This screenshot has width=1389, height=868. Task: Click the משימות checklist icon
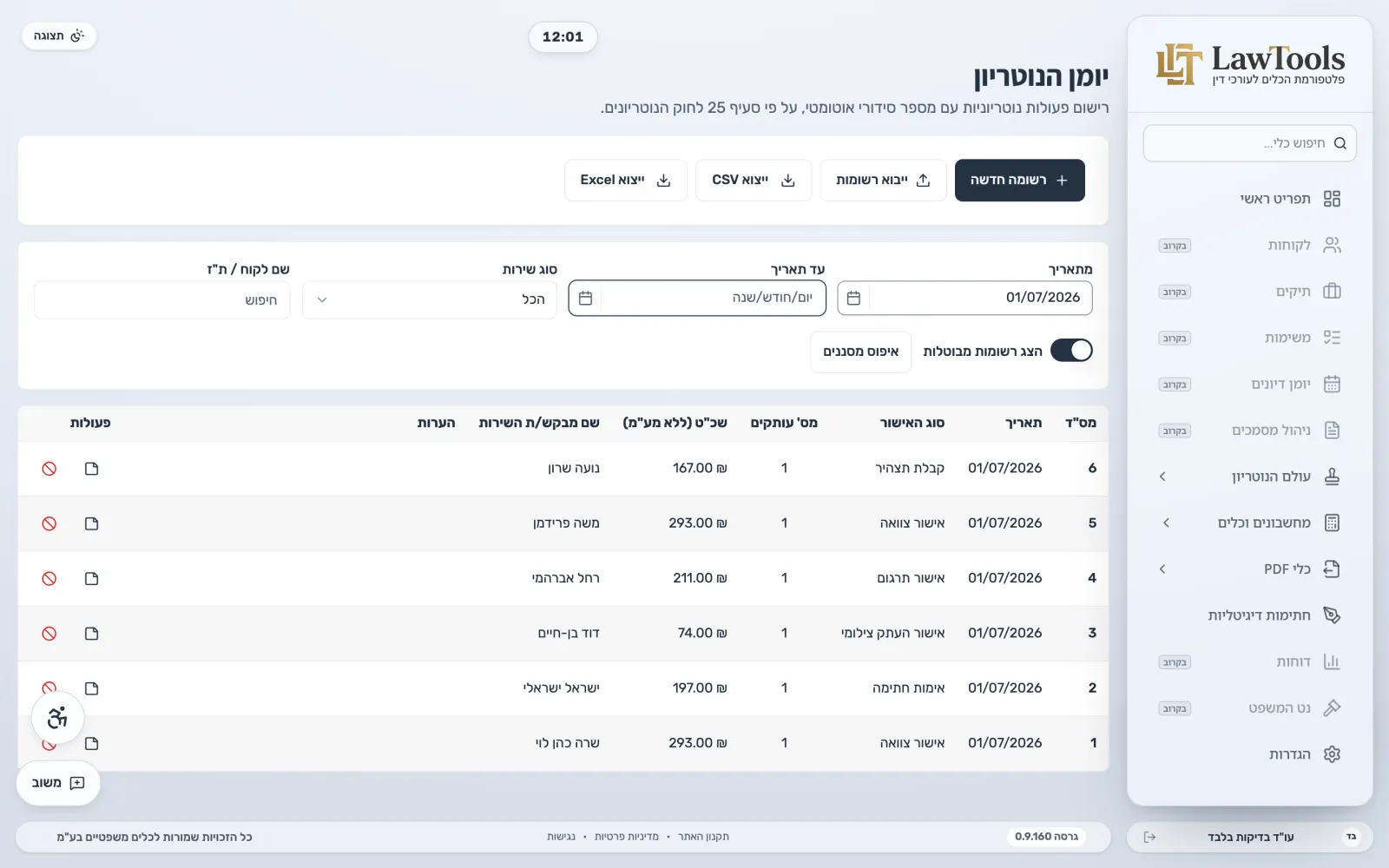pos(1332,338)
